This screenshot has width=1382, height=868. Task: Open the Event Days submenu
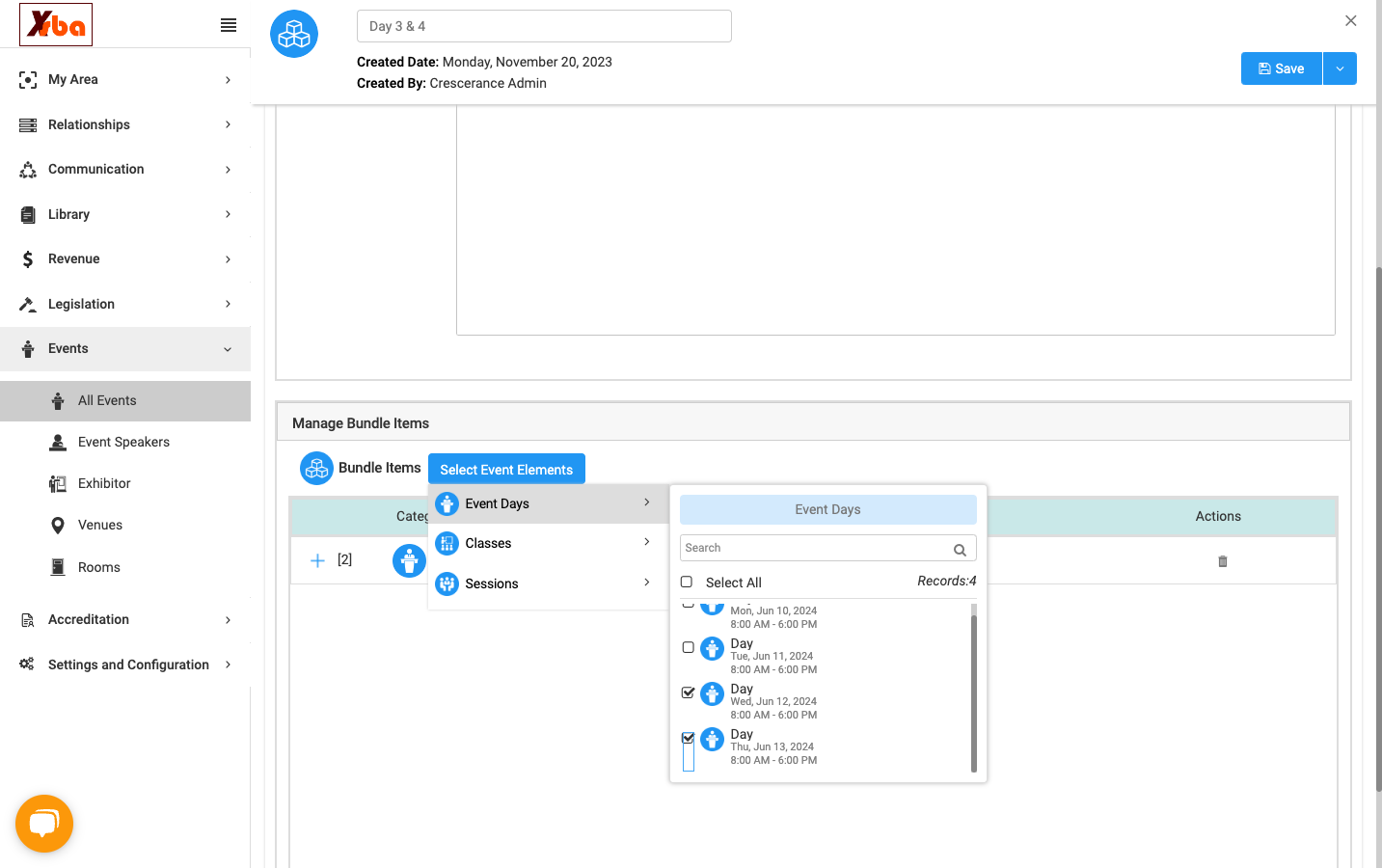point(548,503)
